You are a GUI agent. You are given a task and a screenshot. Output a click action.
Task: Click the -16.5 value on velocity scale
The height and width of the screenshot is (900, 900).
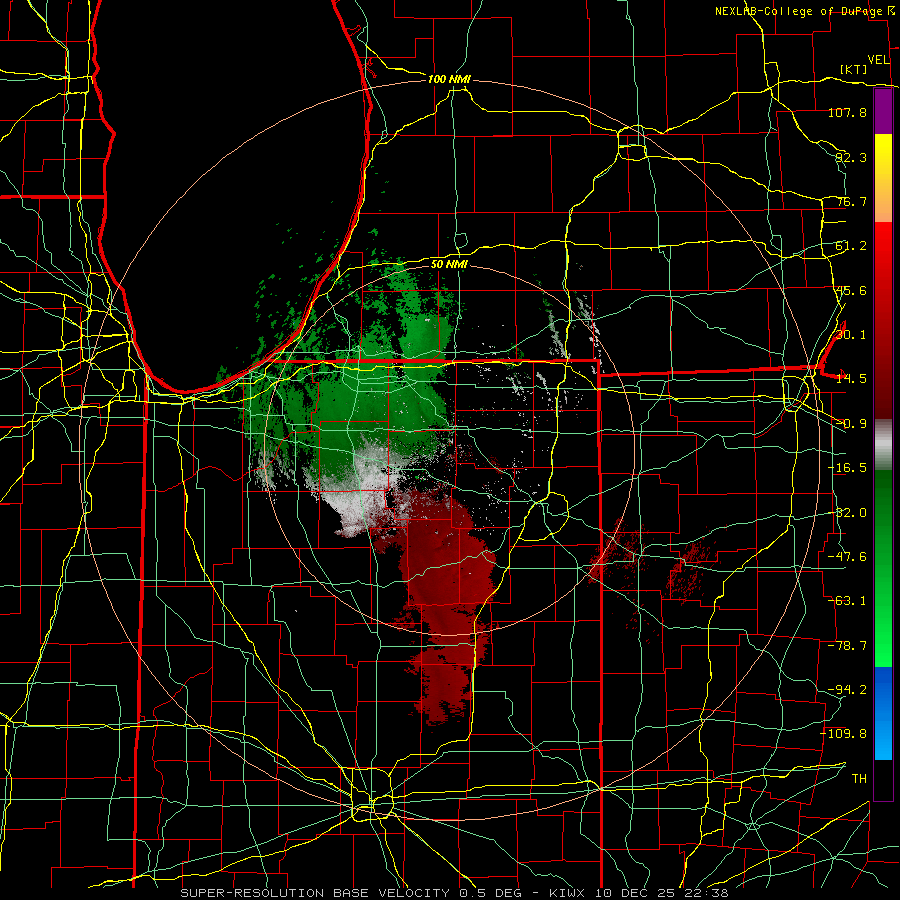click(x=847, y=468)
